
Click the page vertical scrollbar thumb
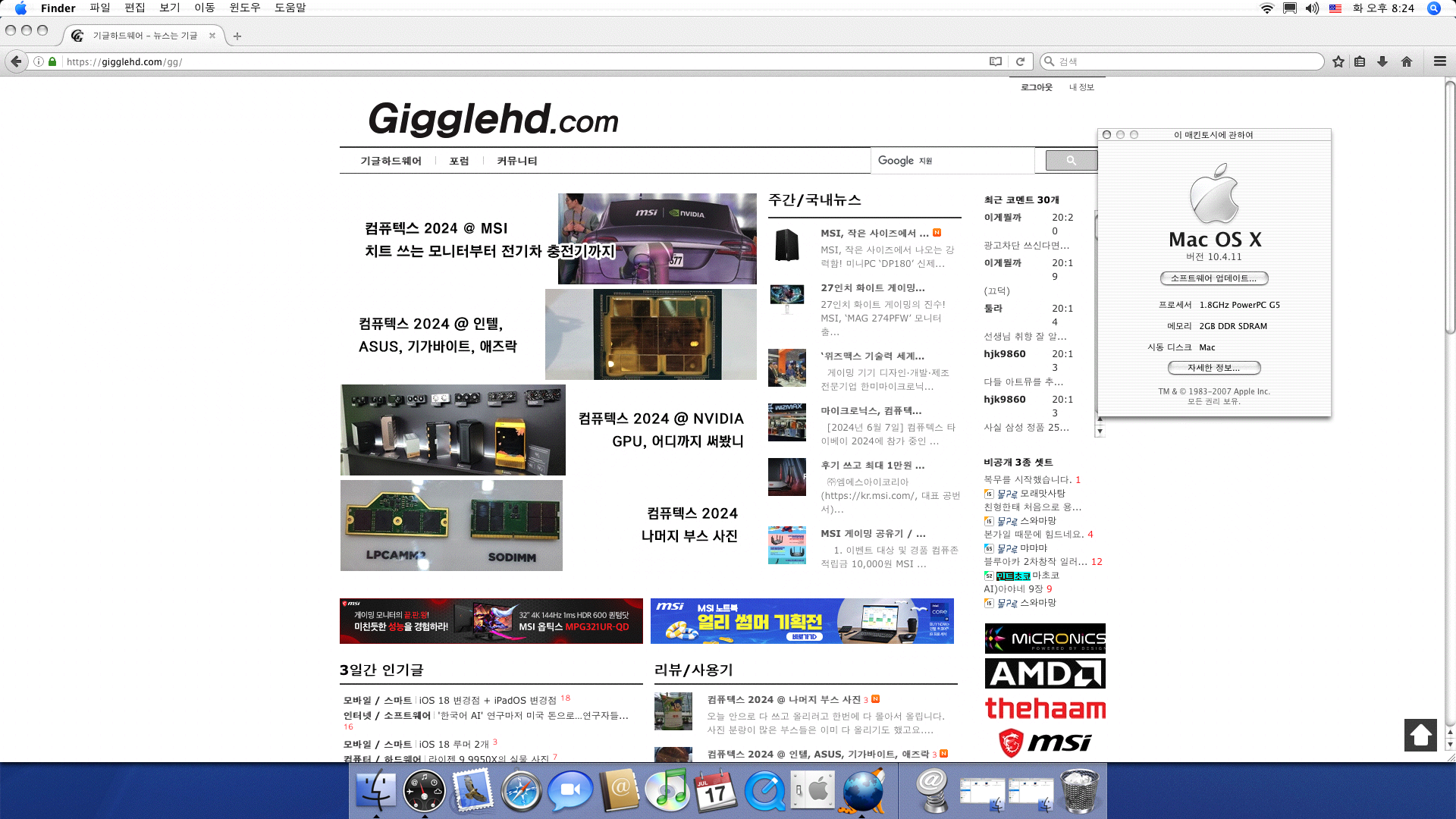pyautogui.click(x=1450, y=206)
